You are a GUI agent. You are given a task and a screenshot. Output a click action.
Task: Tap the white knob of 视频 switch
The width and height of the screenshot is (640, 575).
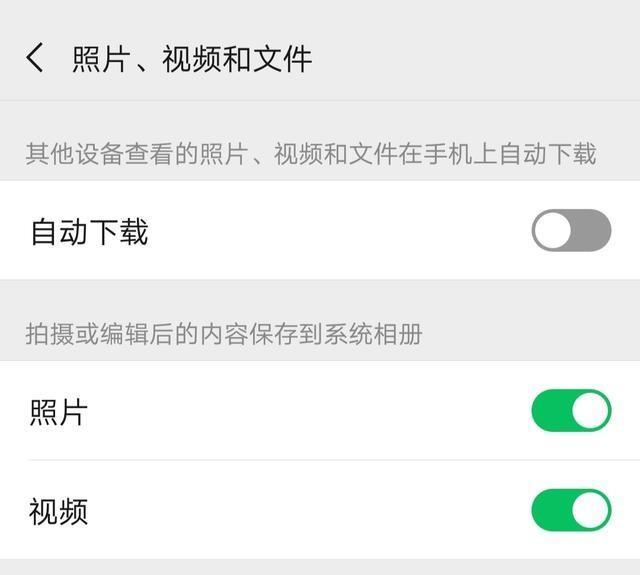click(x=590, y=510)
